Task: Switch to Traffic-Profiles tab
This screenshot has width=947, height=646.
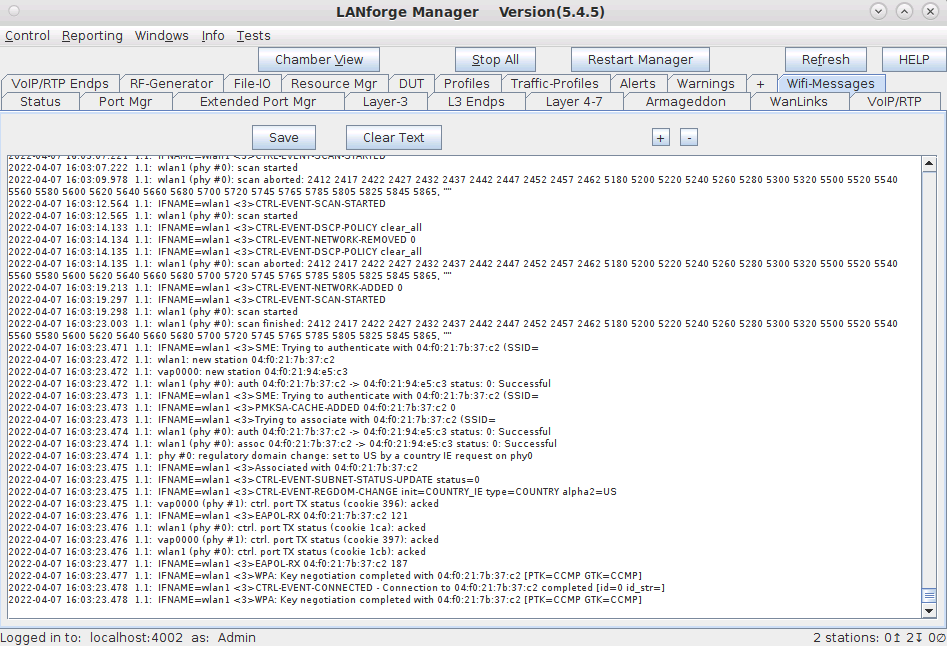Action: [555, 83]
